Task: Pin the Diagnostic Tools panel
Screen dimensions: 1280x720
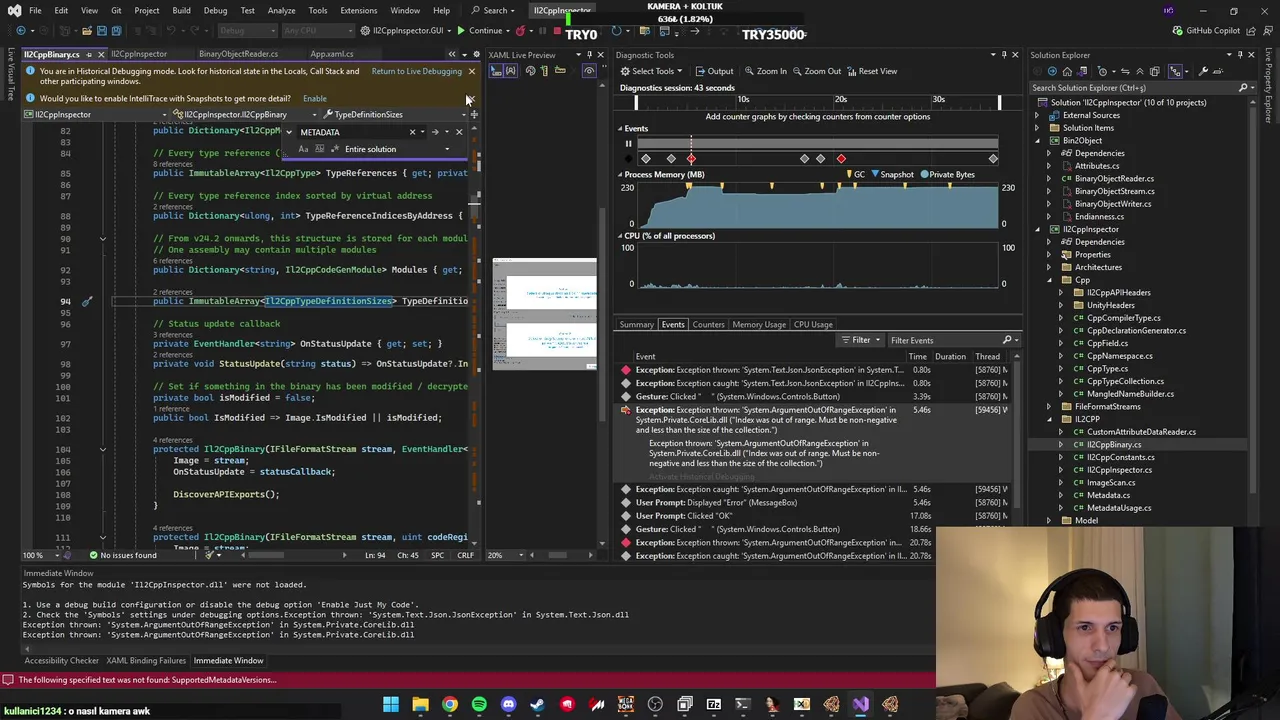Action: click(x=1003, y=54)
